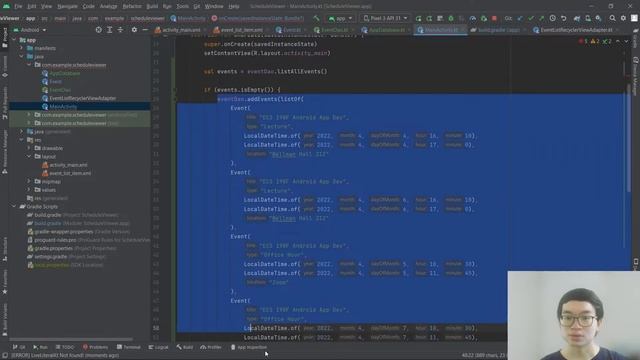
Task: Select EventListRecyclerViewAdapter in project tree
Action: [82, 98]
